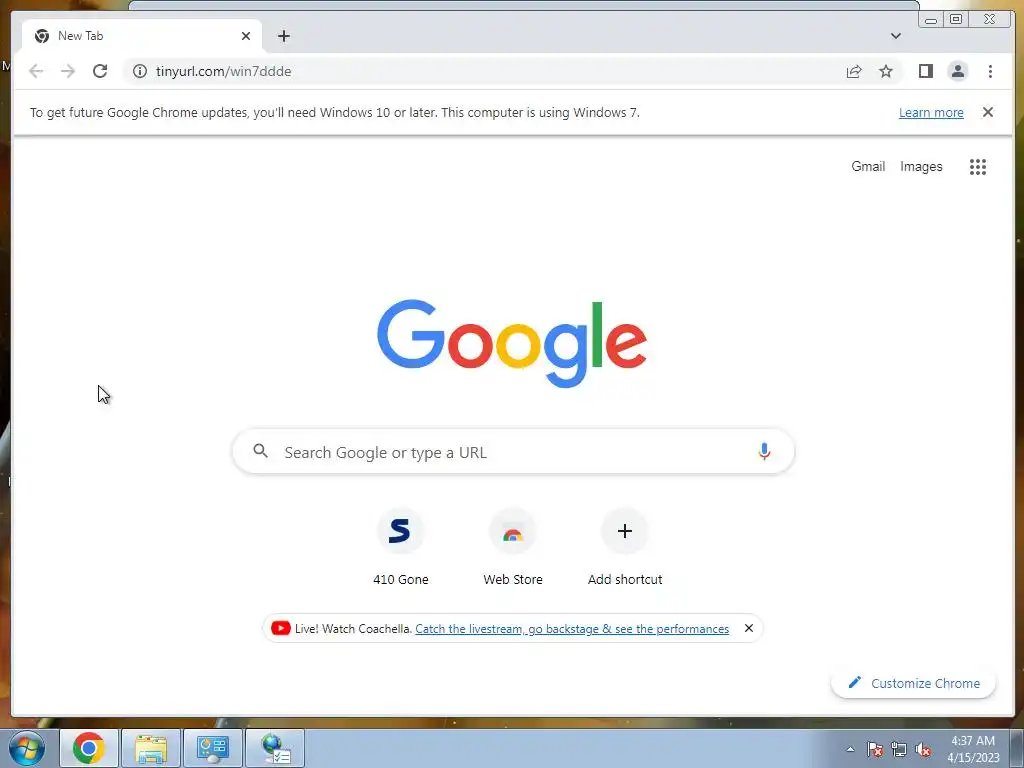Click the Action Center flag icon
Image resolution: width=1024 pixels, height=768 pixels.
(x=875, y=749)
